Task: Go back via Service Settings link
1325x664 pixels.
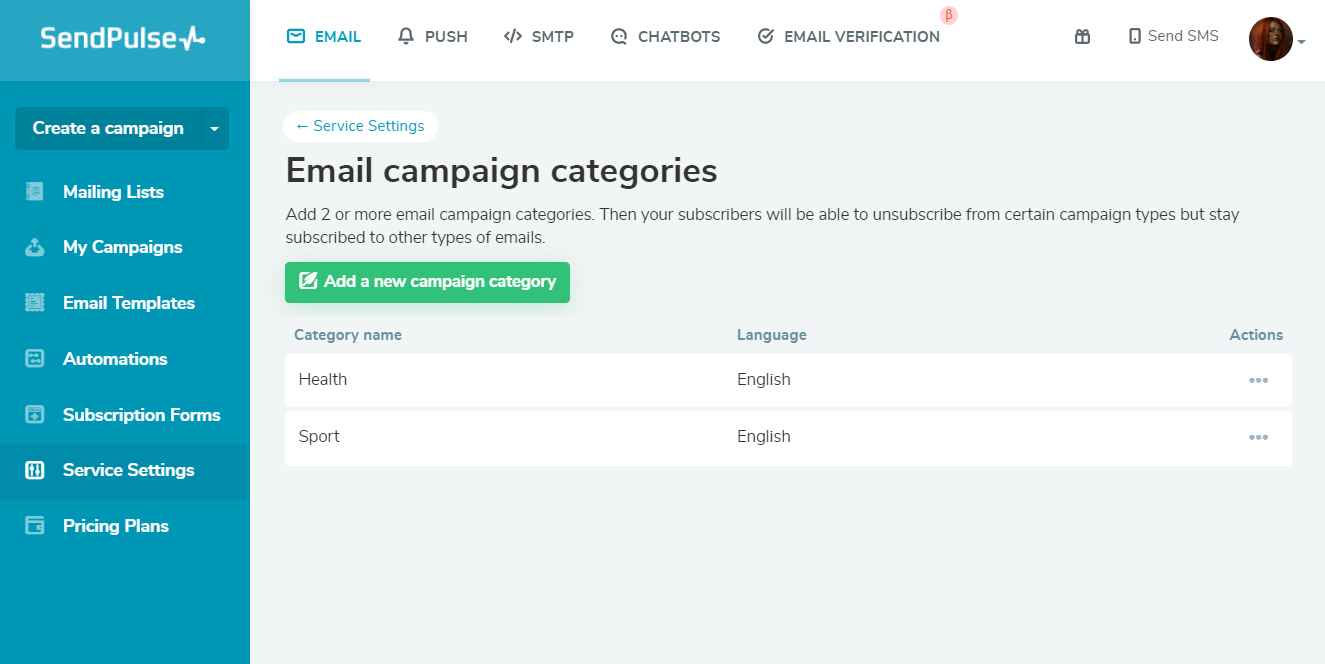Action: [360, 126]
